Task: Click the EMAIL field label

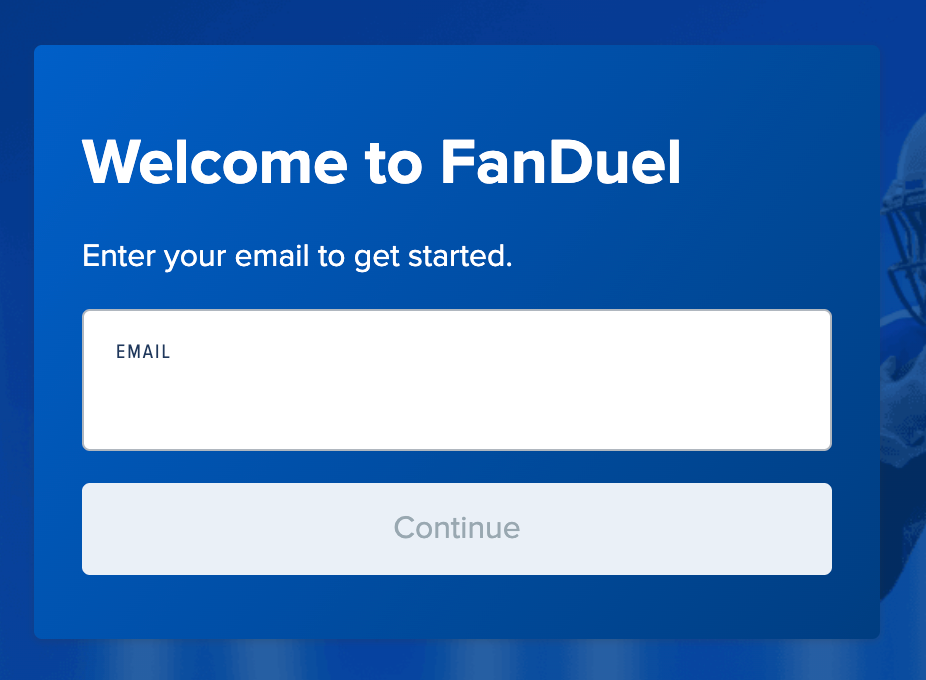Action: coord(143,352)
